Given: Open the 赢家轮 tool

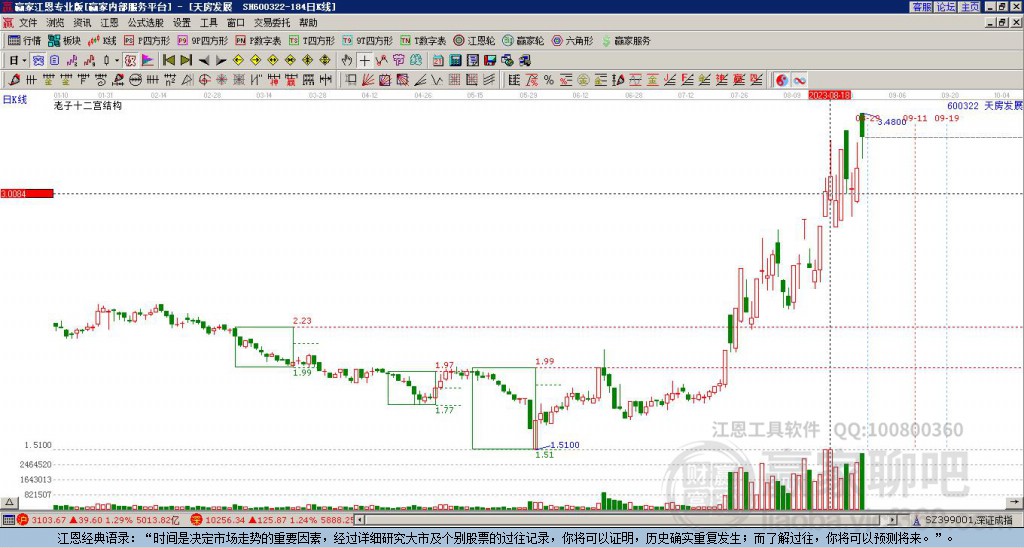Looking at the screenshot, I should tap(523, 40).
